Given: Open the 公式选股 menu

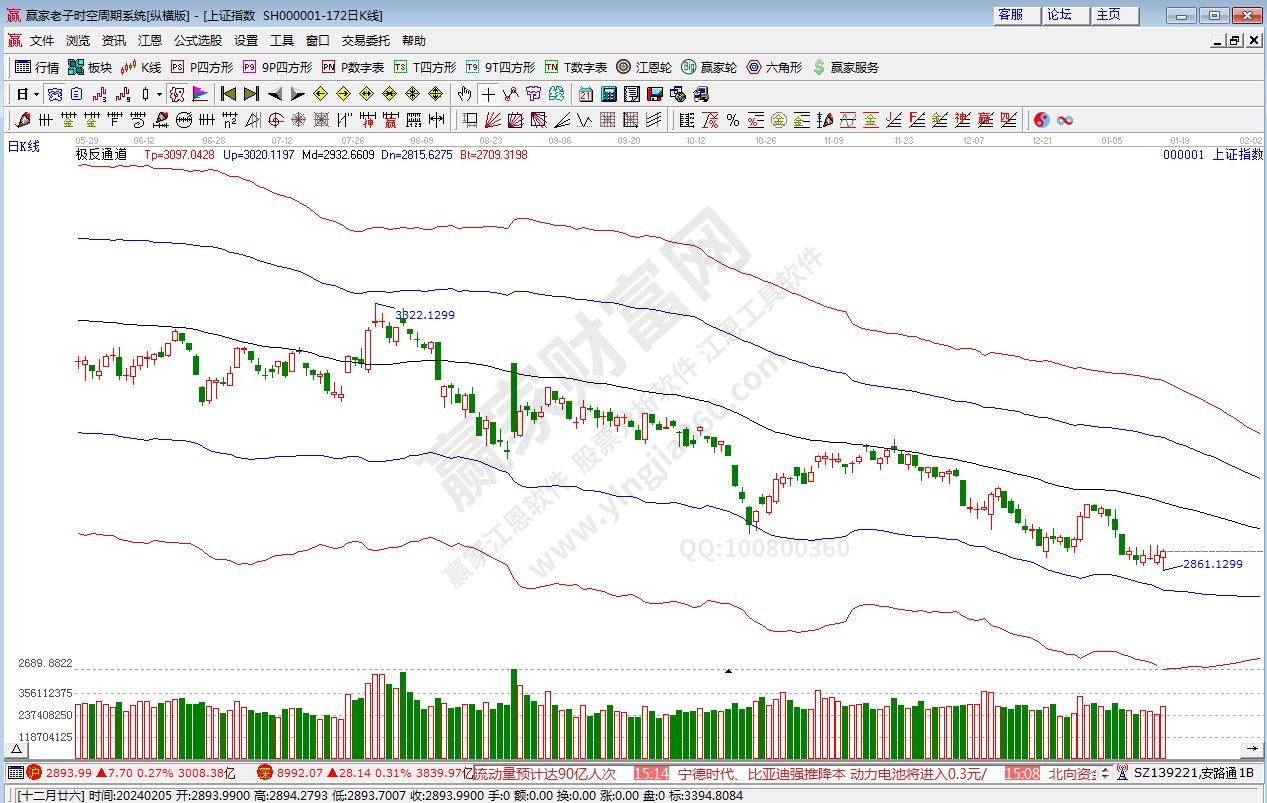Looking at the screenshot, I should click(x=198, y=41).
